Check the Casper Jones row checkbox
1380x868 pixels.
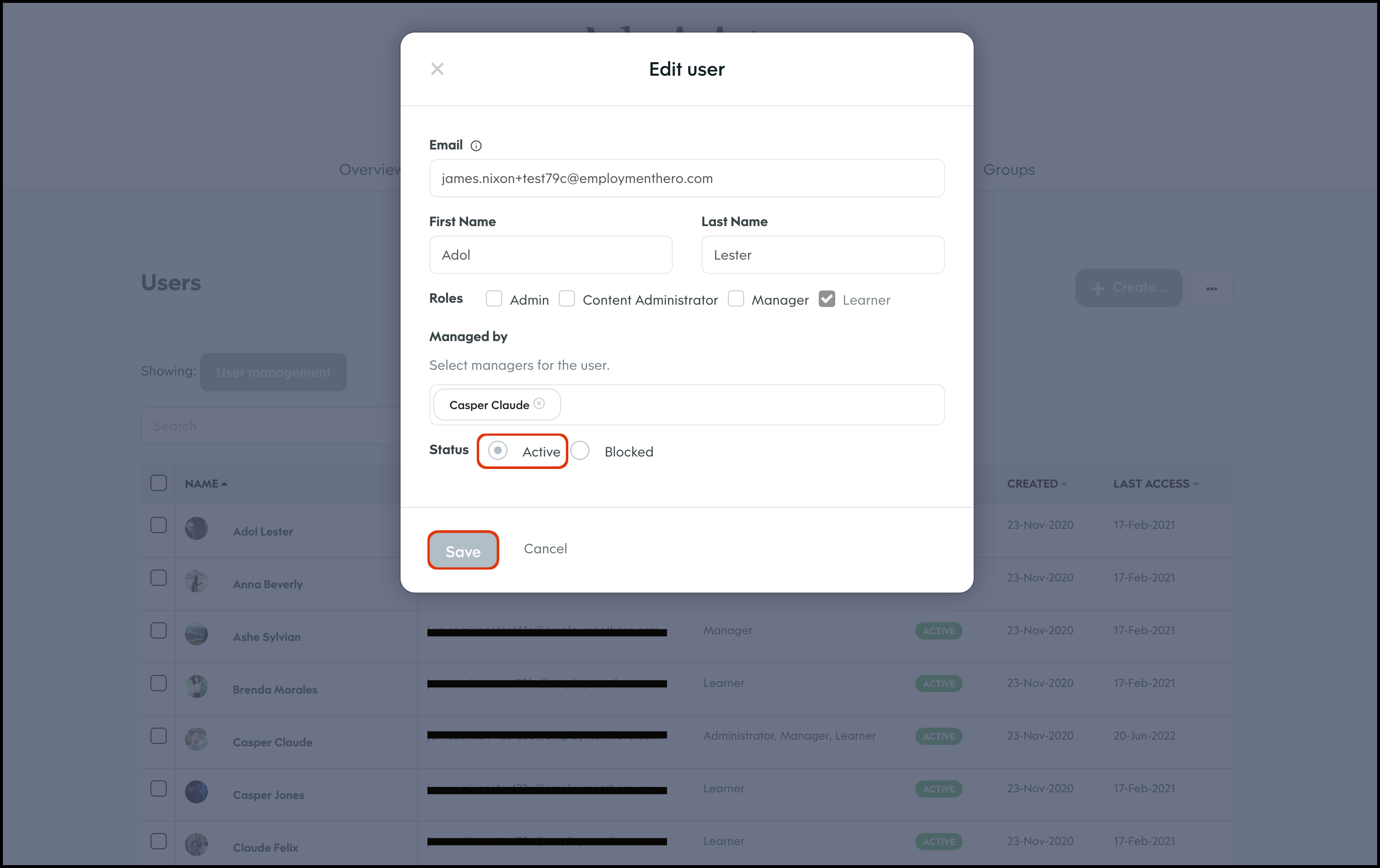tap(158, 789)
